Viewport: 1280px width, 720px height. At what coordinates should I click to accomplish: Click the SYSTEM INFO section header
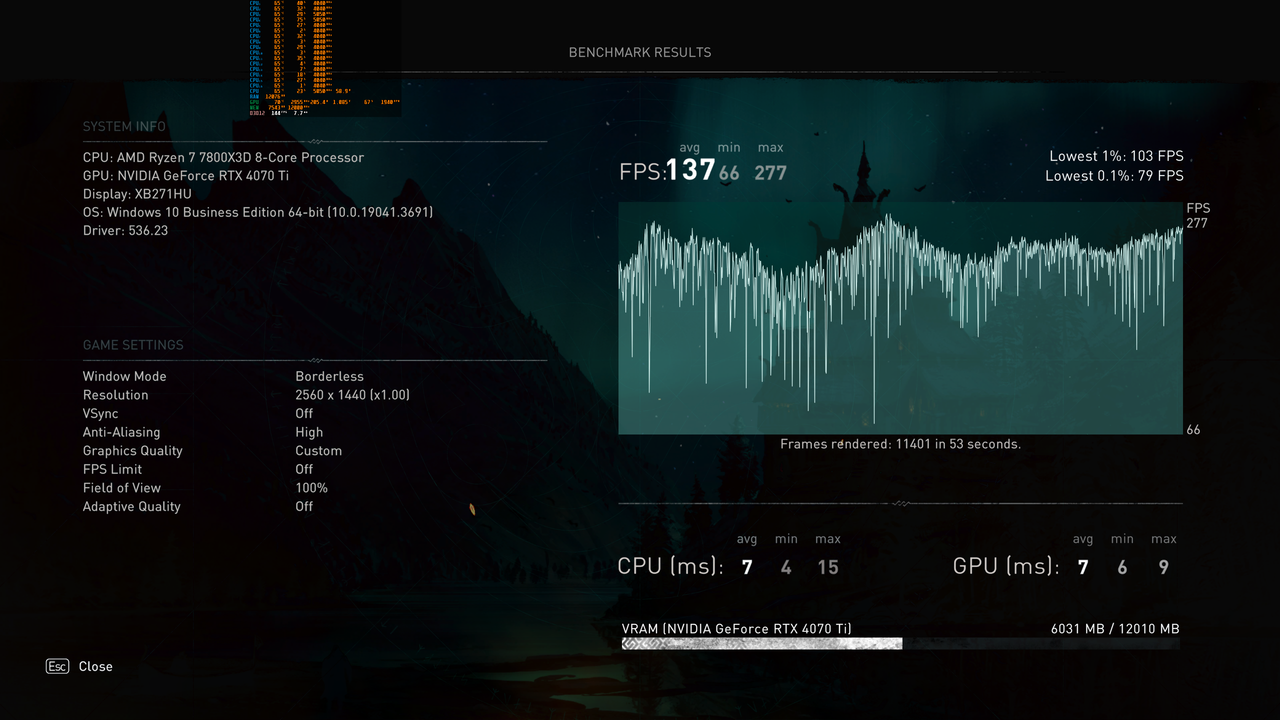[124, 127]
